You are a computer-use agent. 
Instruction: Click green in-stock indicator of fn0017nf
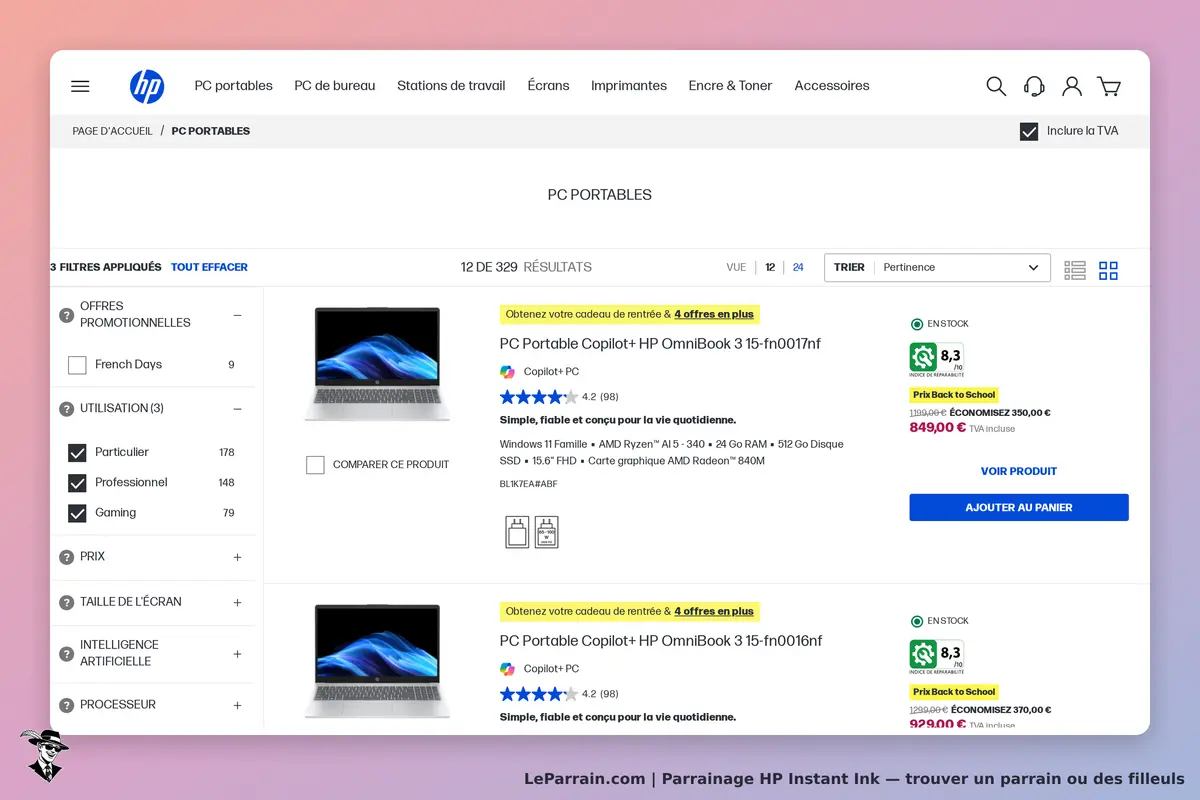[916, 324]
